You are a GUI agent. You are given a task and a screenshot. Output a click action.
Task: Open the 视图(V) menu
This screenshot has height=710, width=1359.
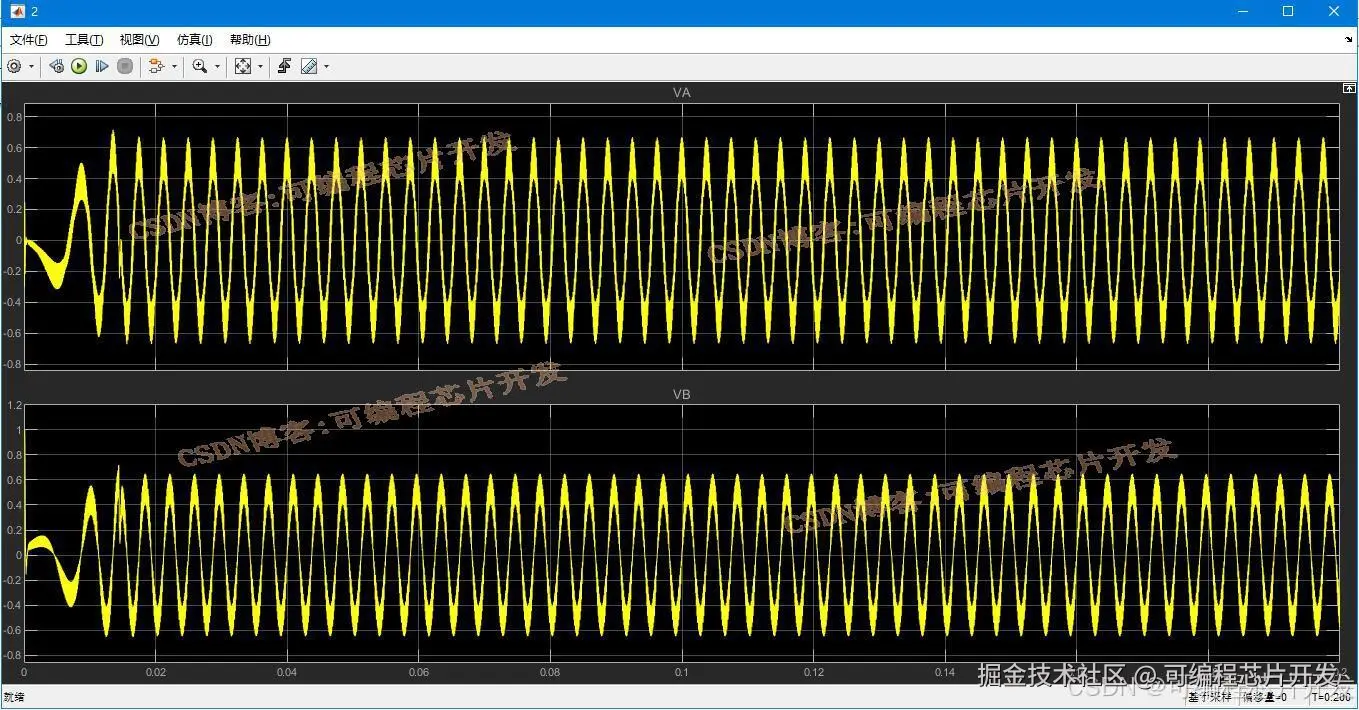coord(139,40)
